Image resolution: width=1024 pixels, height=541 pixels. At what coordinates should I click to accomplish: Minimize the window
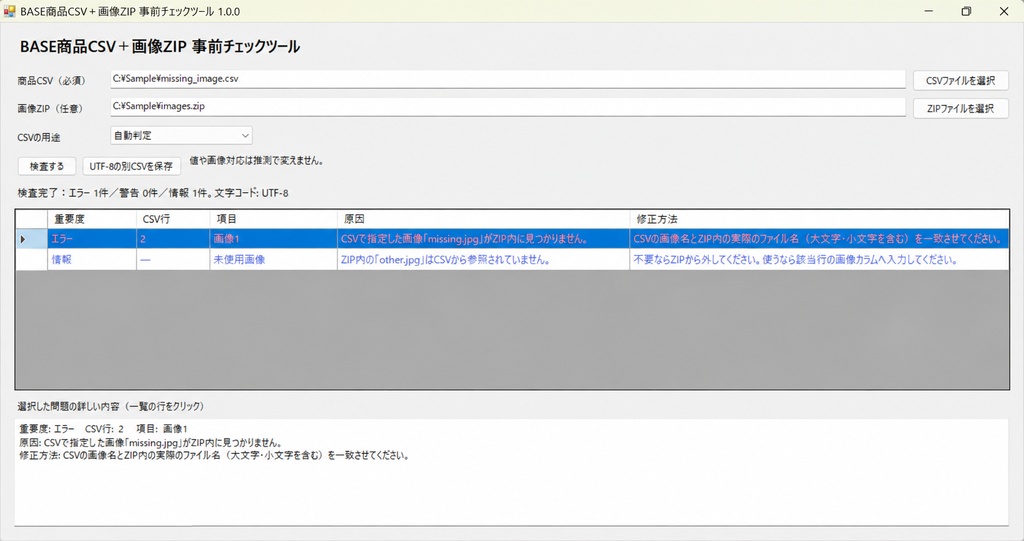(929, 11)
